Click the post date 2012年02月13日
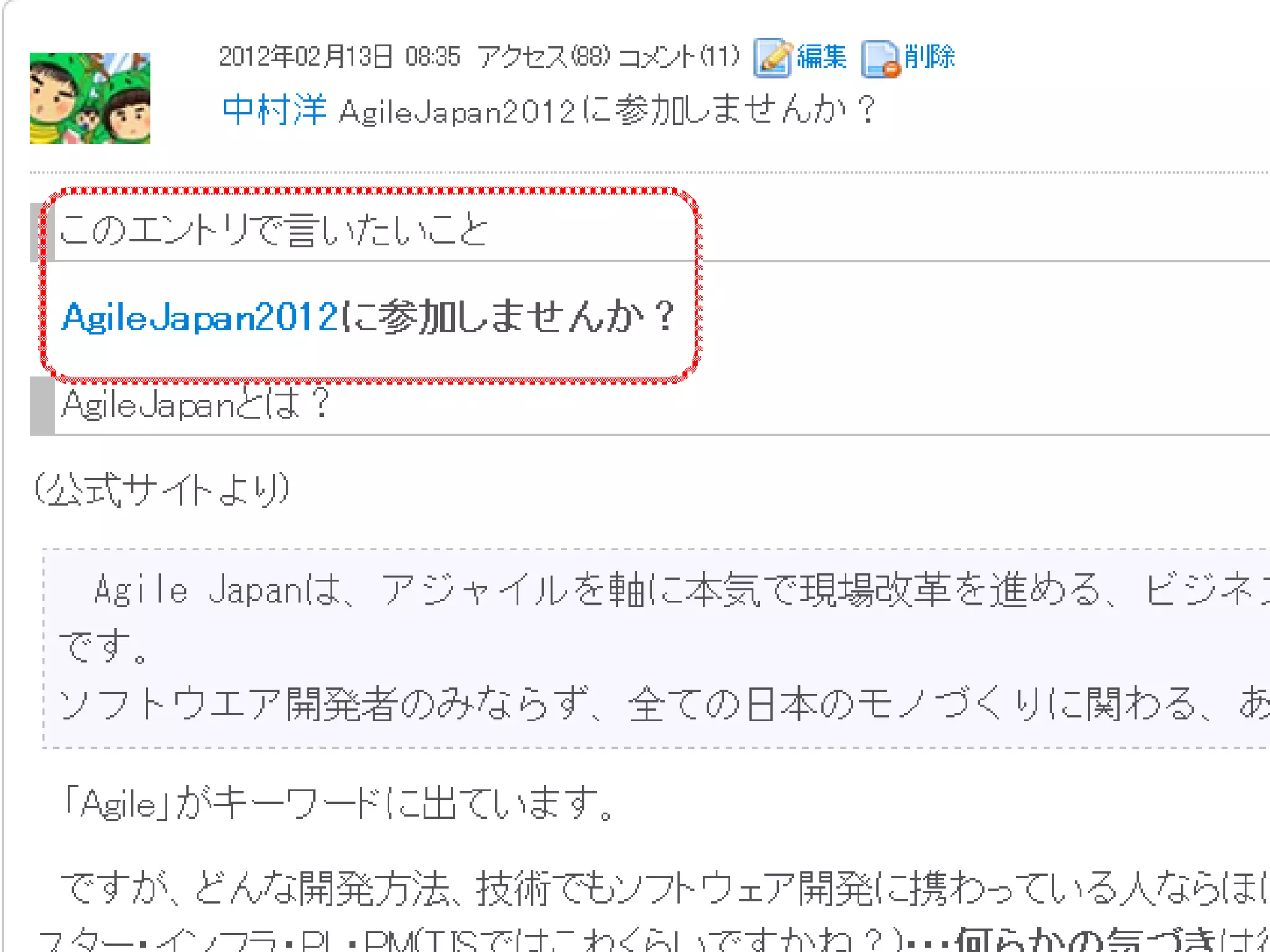Image resolution: width=1270 pixels, height=952 pixels. pyautogui.click(x=306, y=57)
